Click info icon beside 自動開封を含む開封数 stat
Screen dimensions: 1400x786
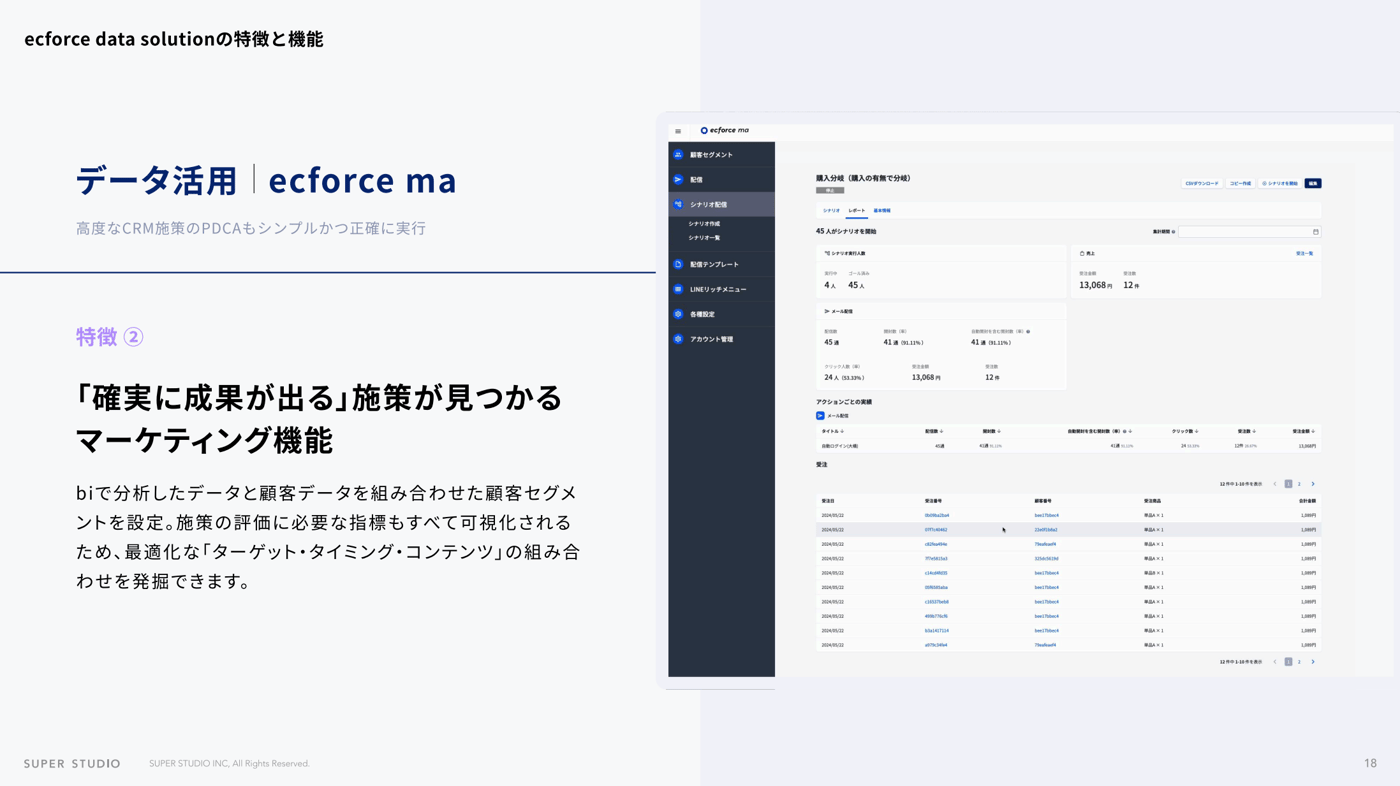coord(1028,331)
